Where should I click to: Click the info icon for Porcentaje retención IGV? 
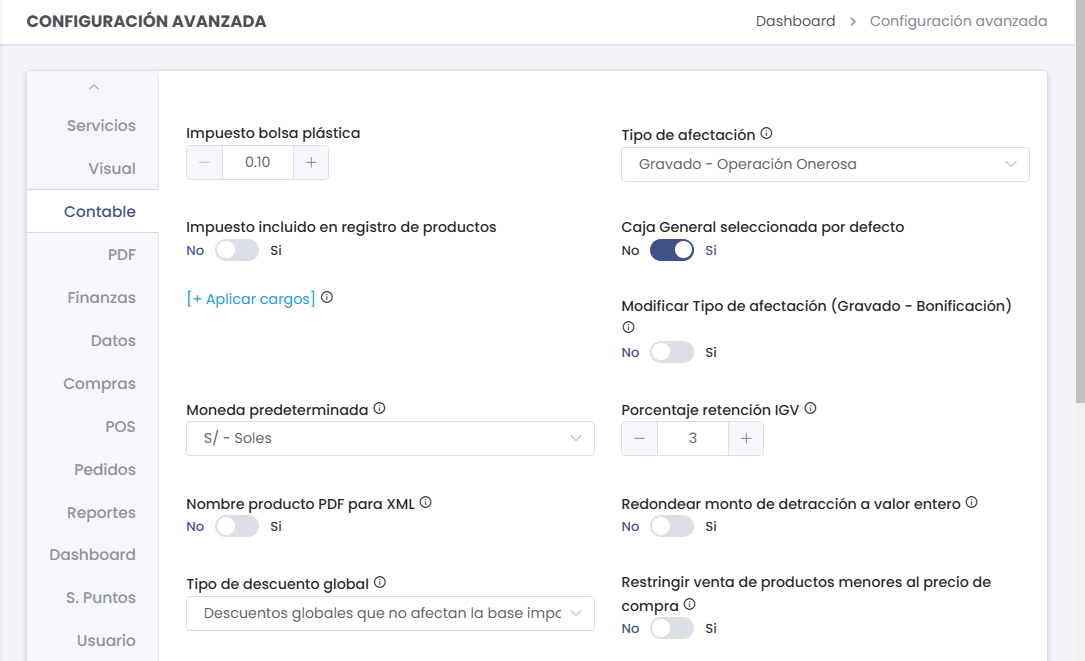[810, 407]
